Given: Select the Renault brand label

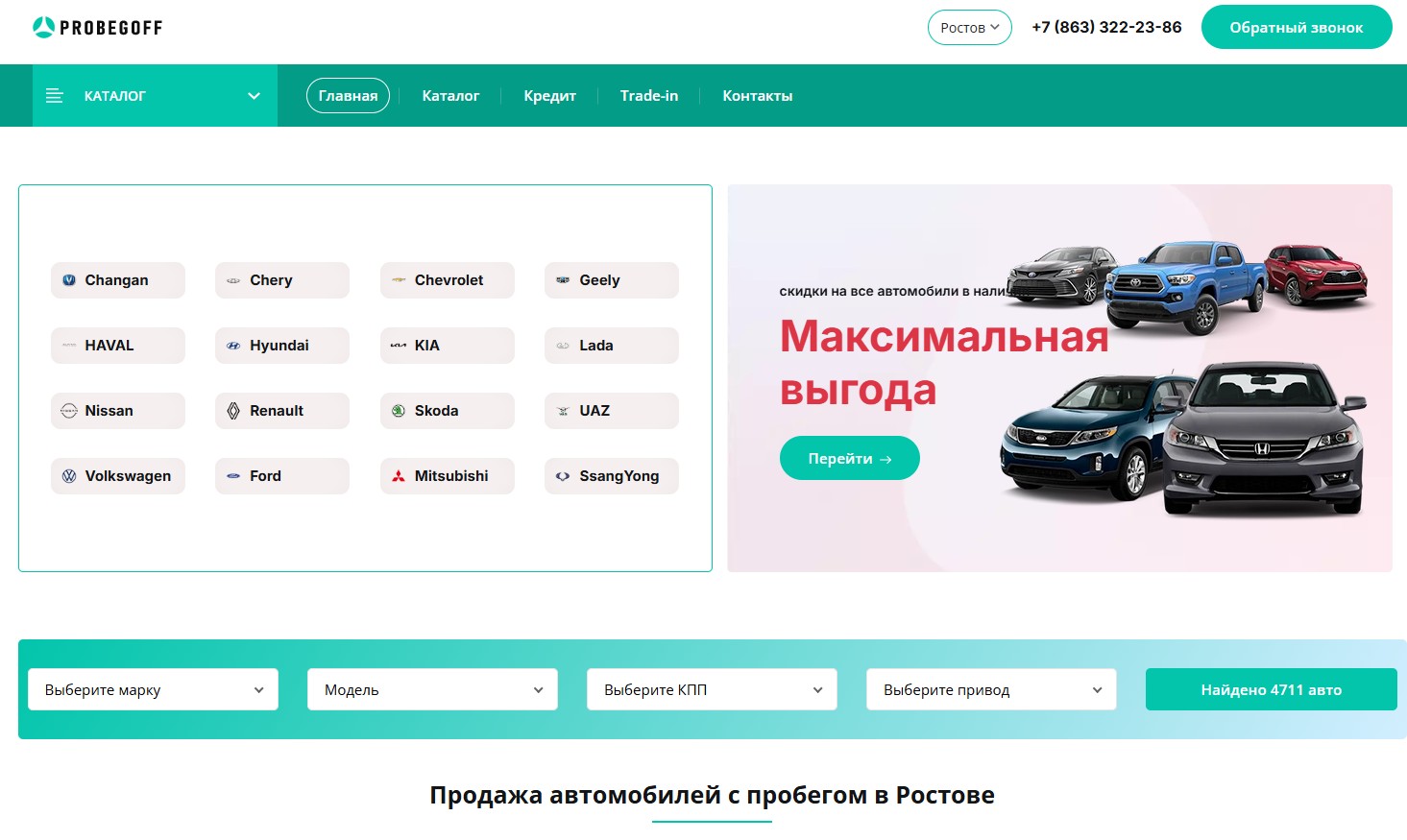Looking at the screenshot, I should [x=277, y=411].
